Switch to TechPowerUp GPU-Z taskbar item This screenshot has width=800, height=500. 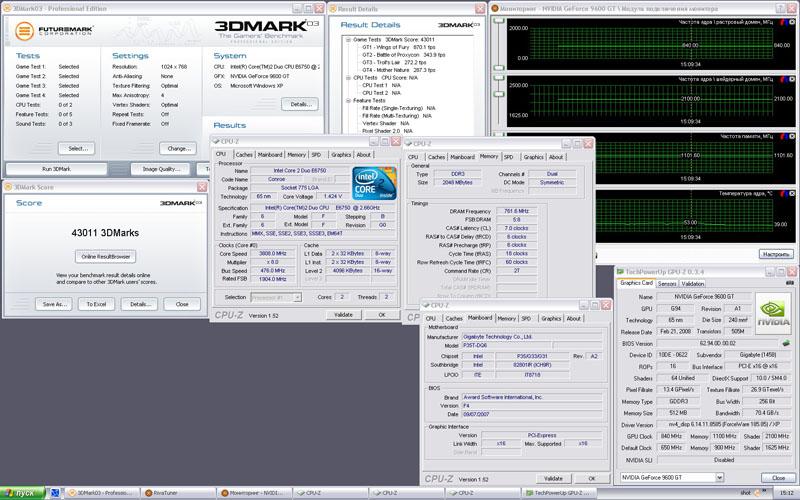[x=560, y=493]
